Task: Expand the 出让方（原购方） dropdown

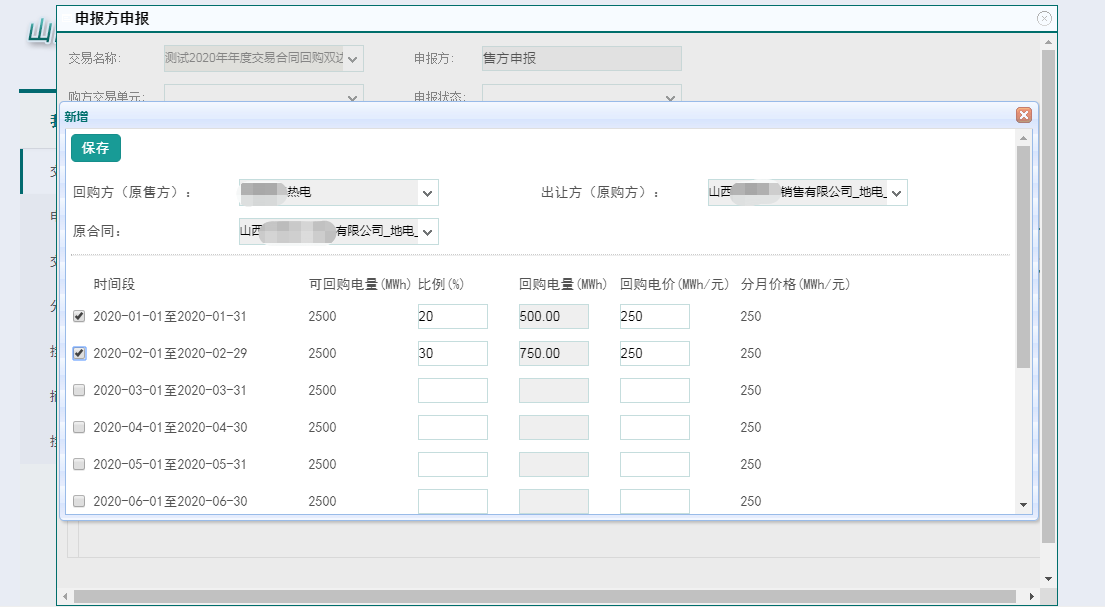Action: (896, 192)
